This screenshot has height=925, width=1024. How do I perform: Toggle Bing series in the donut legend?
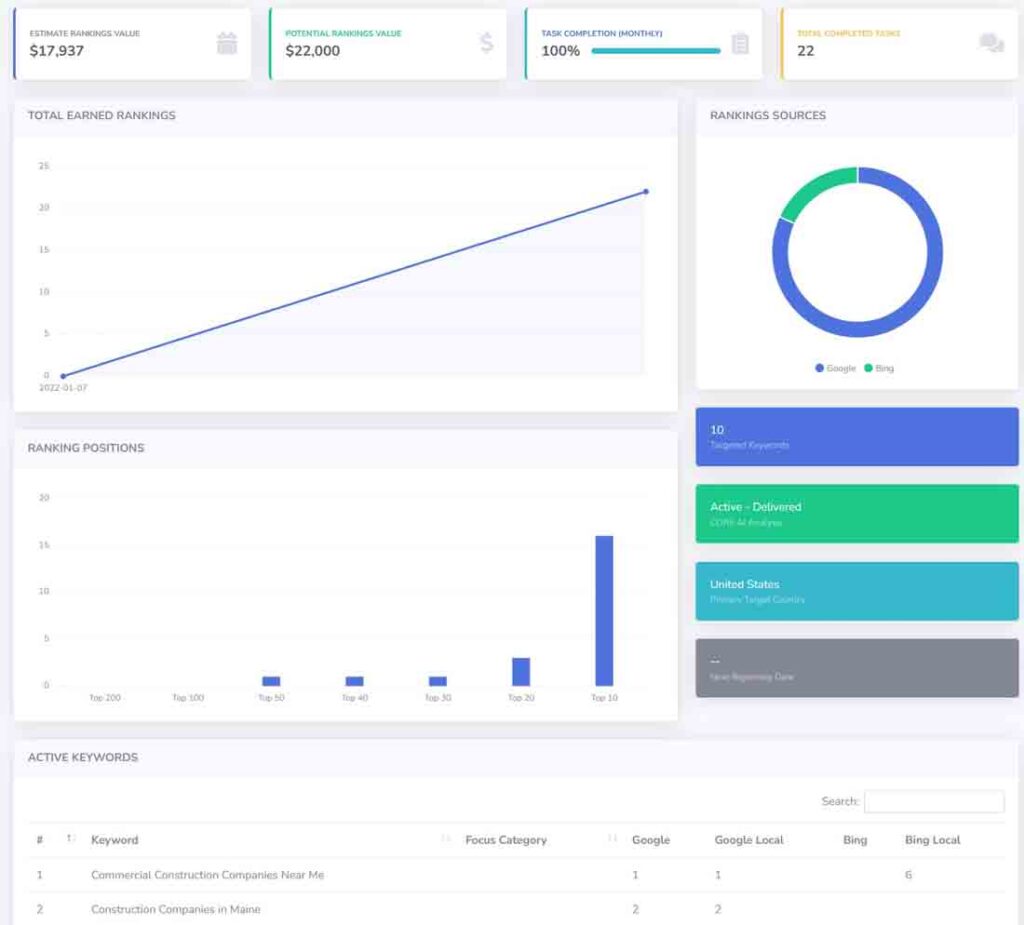point(879,368)
